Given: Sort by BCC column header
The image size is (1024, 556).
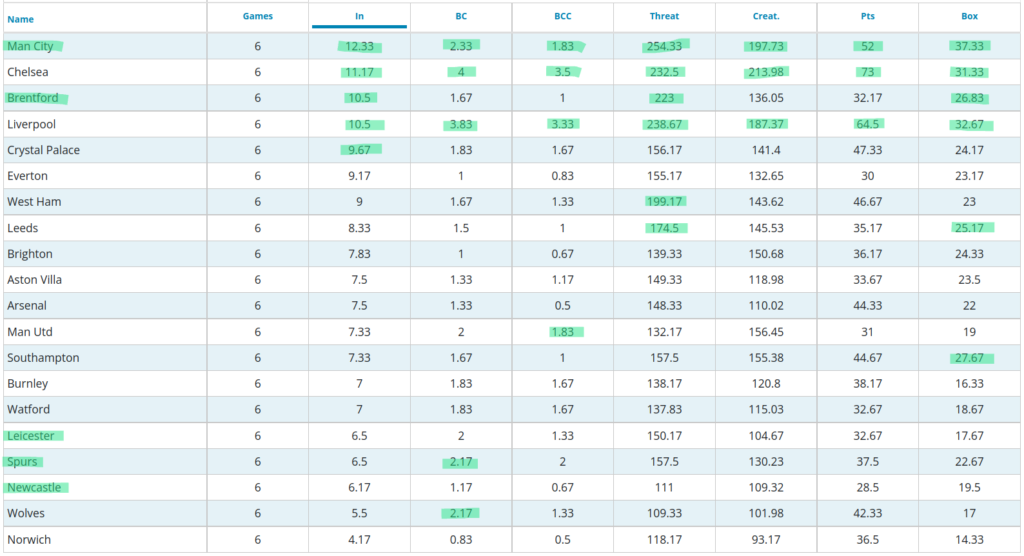Looking at the screenshot, I should pyautogui.click(x=562, y=16).
